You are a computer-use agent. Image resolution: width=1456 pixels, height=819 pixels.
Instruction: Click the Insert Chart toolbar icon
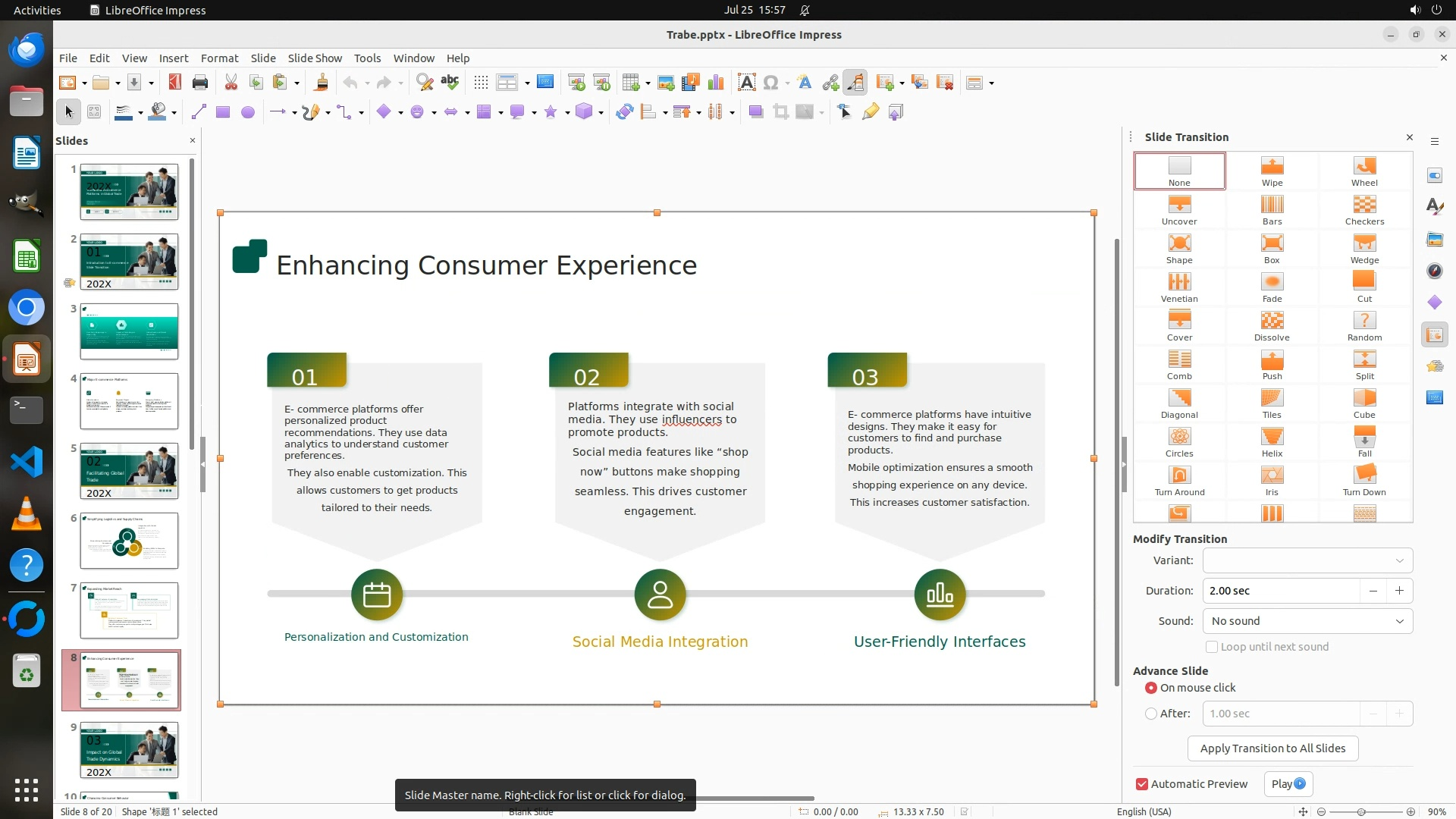(x=715, y=83)
